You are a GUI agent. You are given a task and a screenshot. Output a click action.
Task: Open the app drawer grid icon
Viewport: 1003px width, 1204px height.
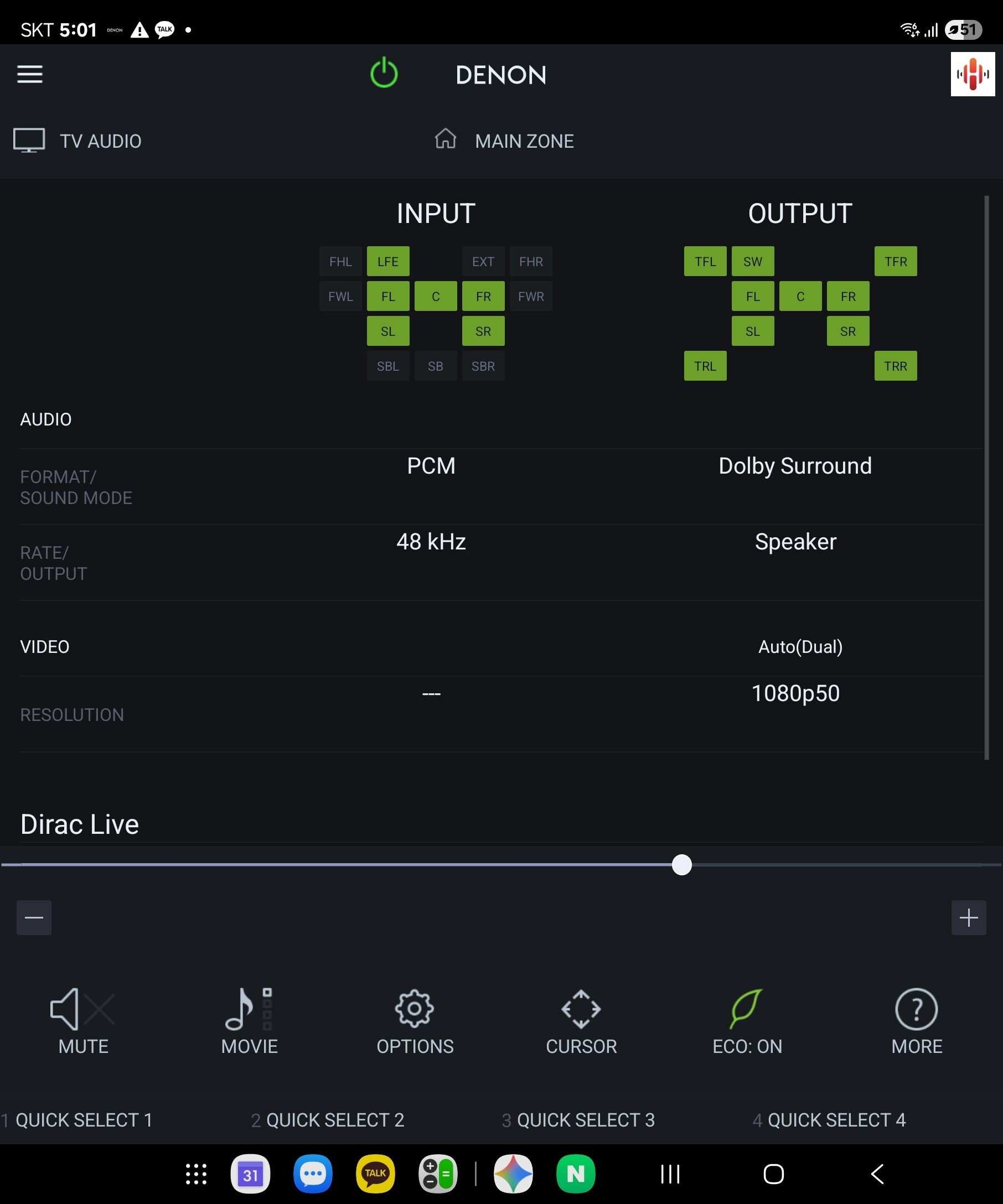click(196, 1174)
